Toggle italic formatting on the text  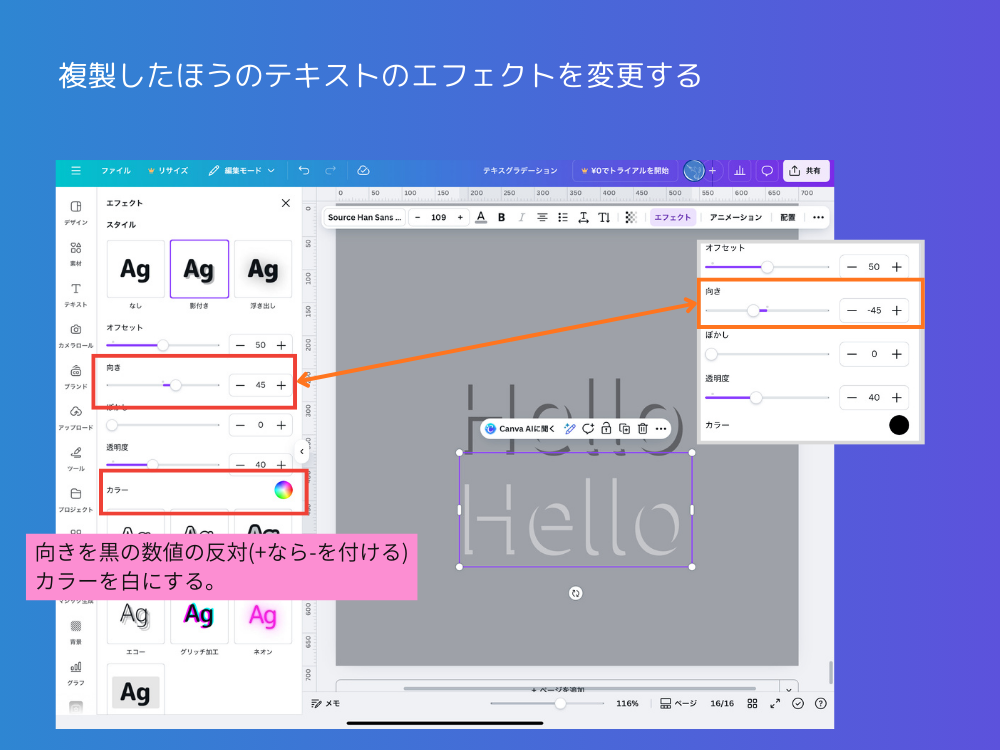(x=521, y=216)
